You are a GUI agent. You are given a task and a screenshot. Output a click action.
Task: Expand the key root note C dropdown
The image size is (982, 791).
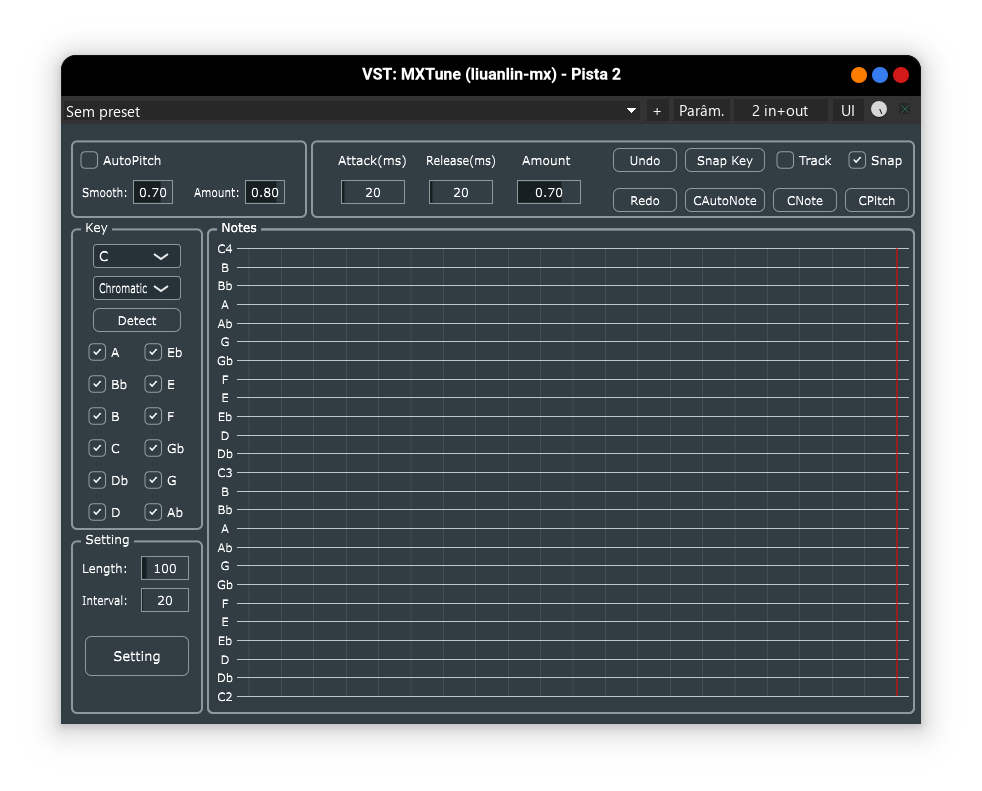pos(137,256)
